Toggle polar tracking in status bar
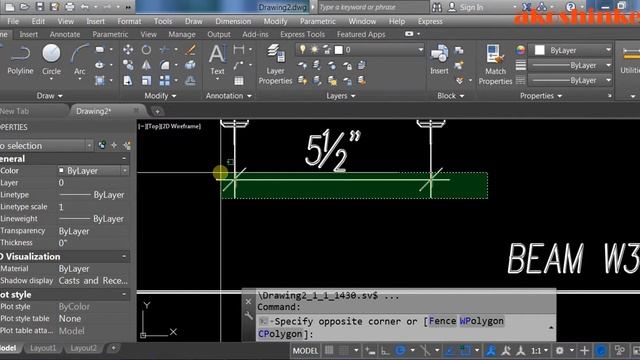This screenshot has height=360, width=640. click(400, 350)
